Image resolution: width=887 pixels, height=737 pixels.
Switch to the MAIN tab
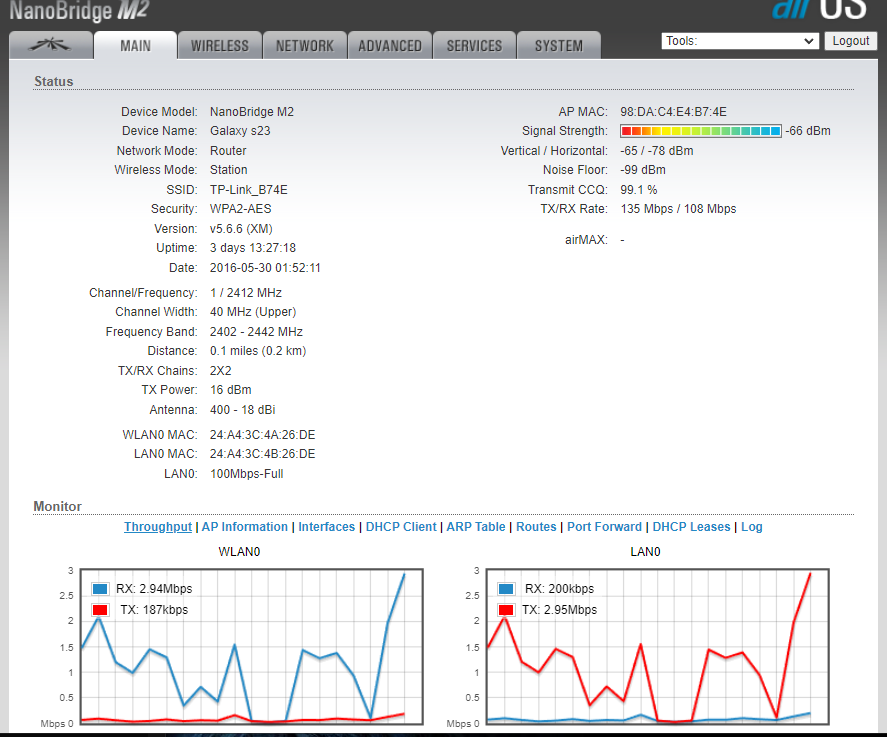[136, 45]
